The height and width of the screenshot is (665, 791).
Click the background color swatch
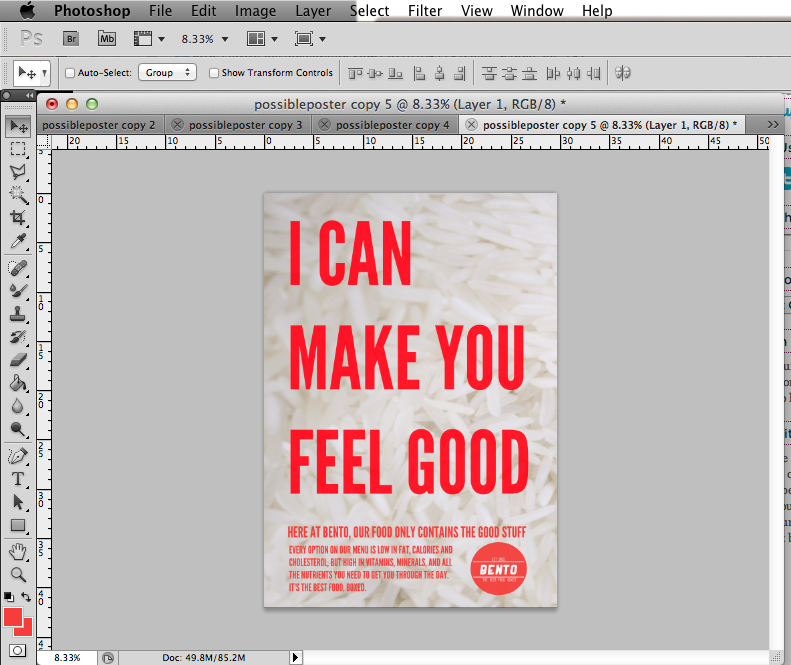point(27,631)
